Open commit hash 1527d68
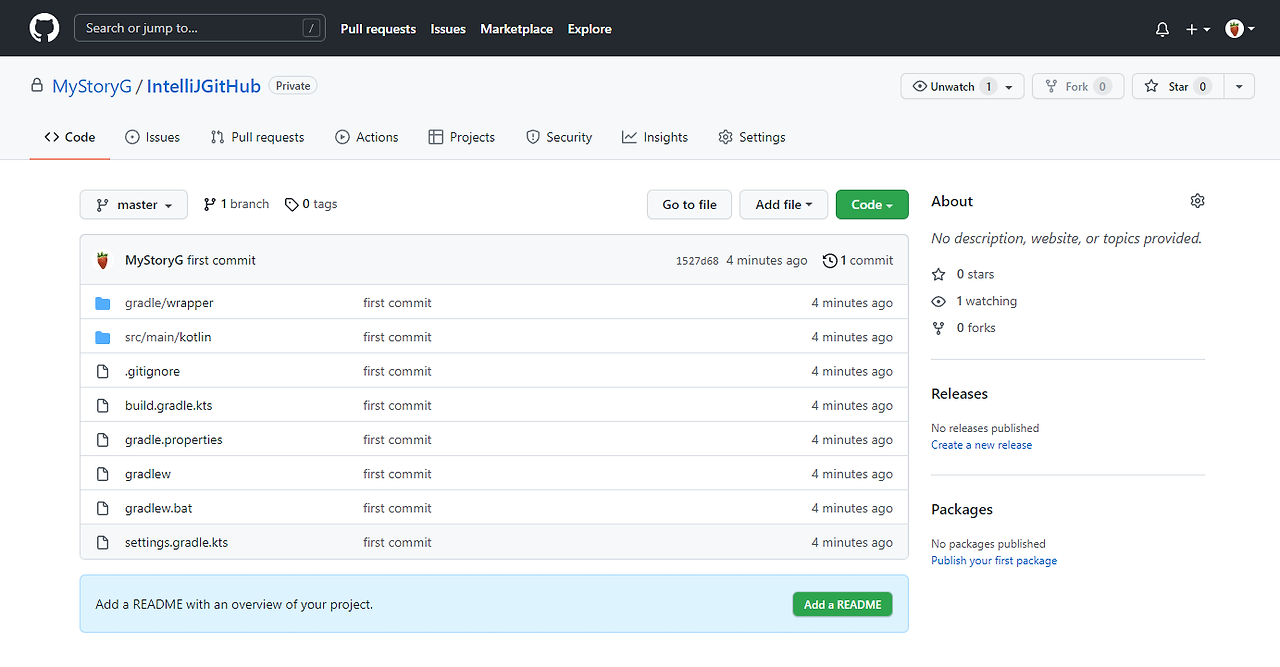This screenshot has width=1280, height=667. point(697,261)
